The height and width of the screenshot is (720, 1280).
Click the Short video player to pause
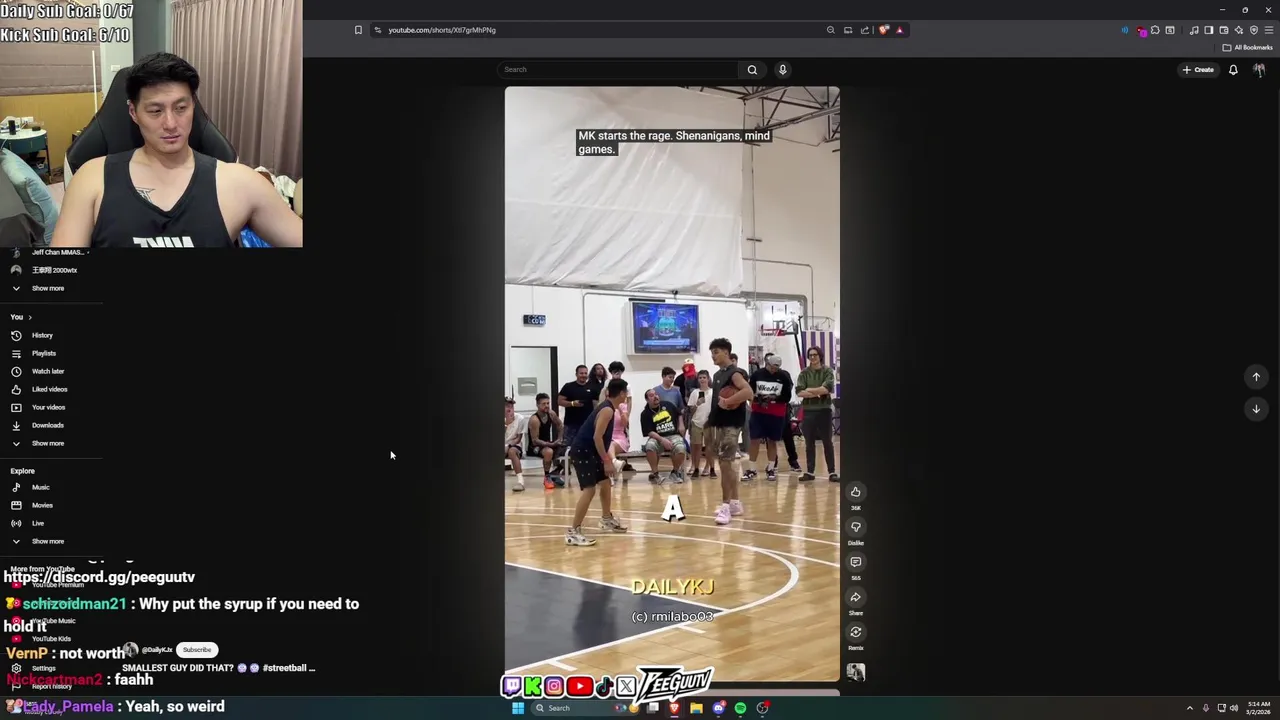[672, 384]
